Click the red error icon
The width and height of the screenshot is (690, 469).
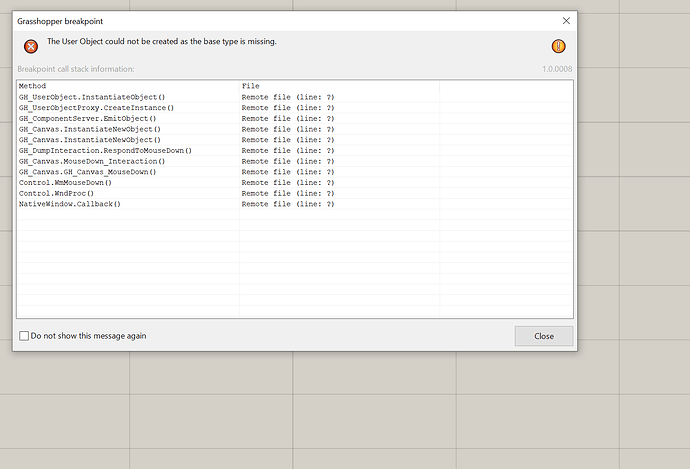pos(31,46)
